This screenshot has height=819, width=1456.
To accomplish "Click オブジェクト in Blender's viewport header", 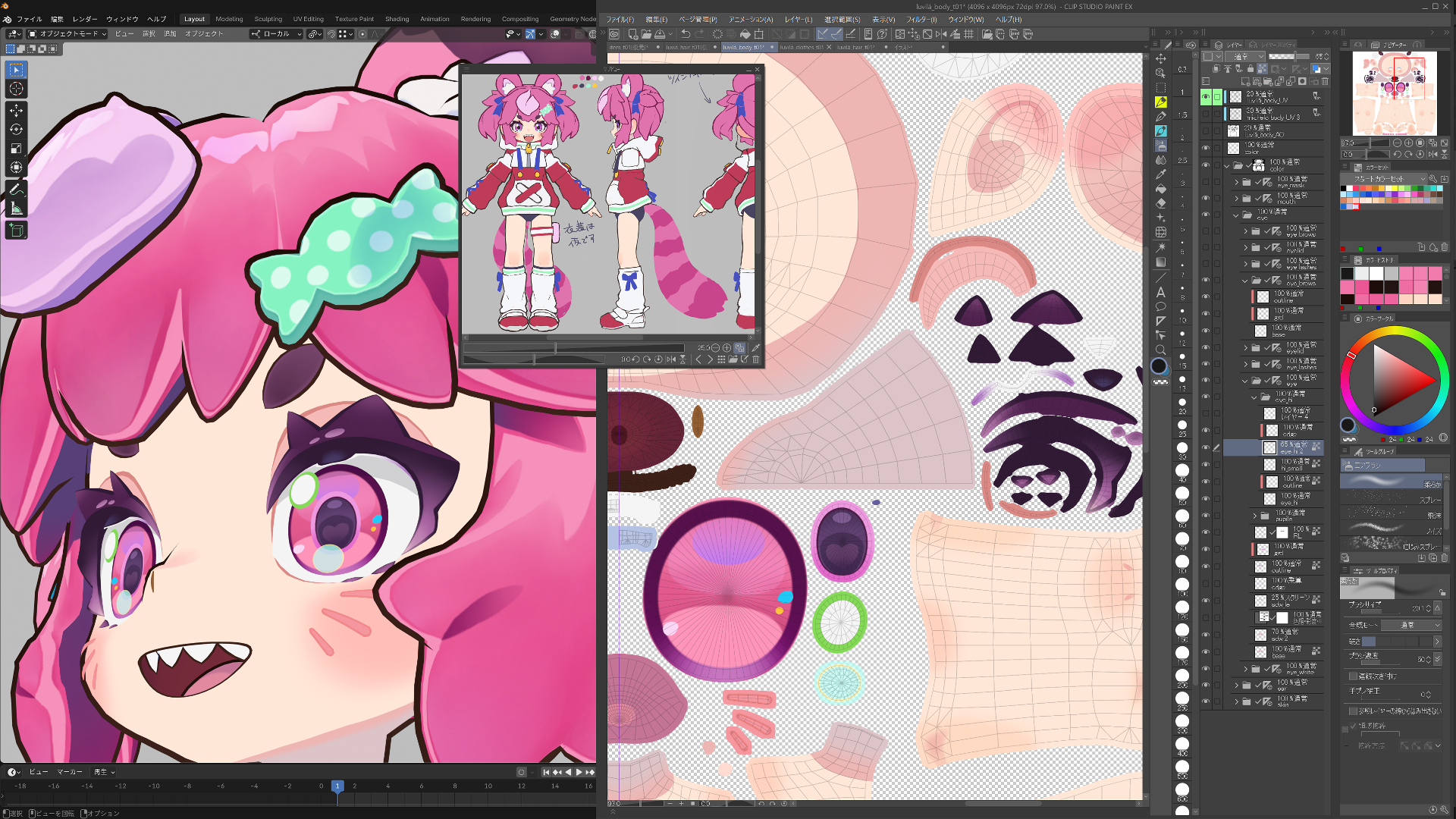I will pos(204,34).
